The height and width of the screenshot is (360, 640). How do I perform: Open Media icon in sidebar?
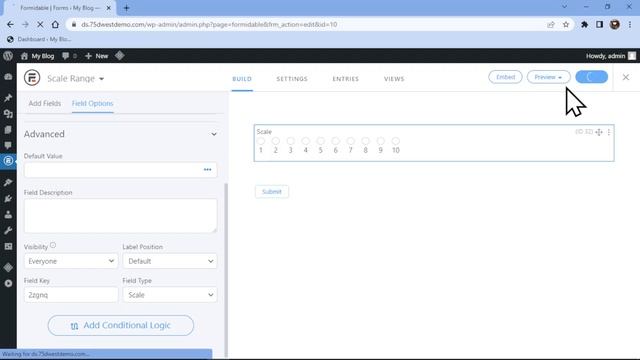tap(8, 114)
